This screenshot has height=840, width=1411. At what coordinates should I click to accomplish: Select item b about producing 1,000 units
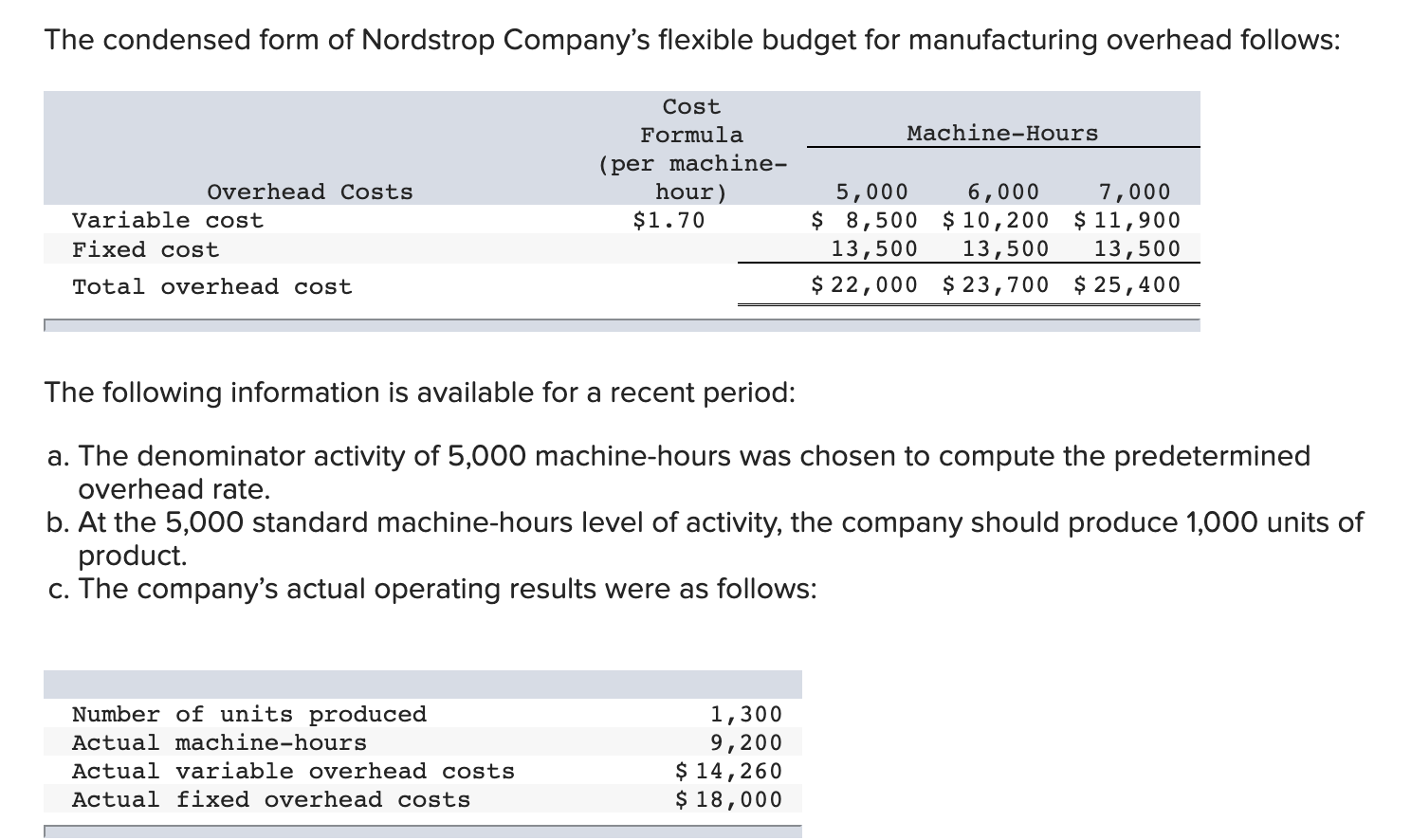[705, 539]
